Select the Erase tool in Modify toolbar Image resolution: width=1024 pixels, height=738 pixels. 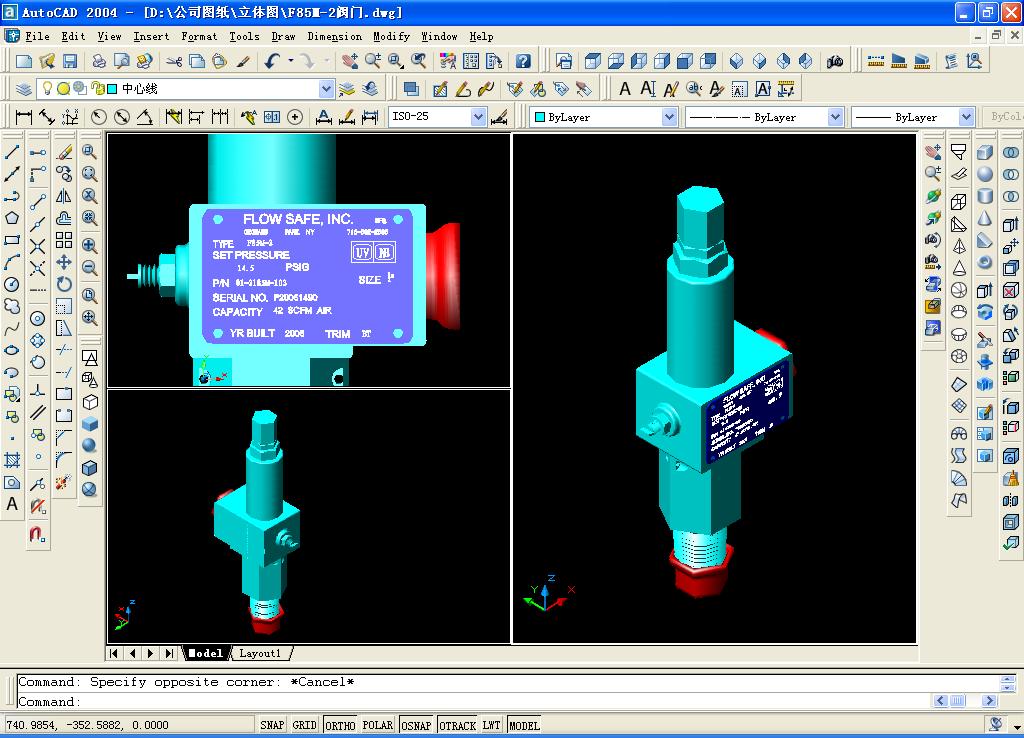(x=64, y=152)
